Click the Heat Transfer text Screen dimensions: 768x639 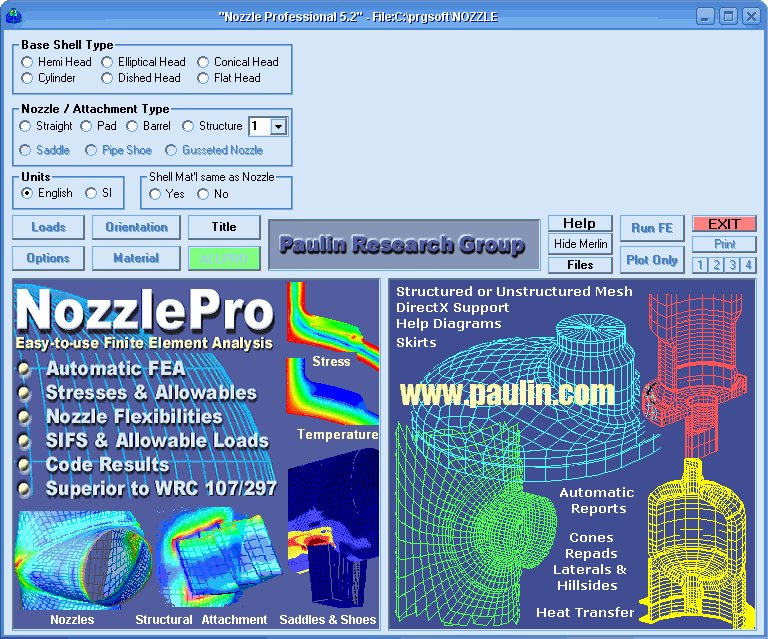click(585, 613)
